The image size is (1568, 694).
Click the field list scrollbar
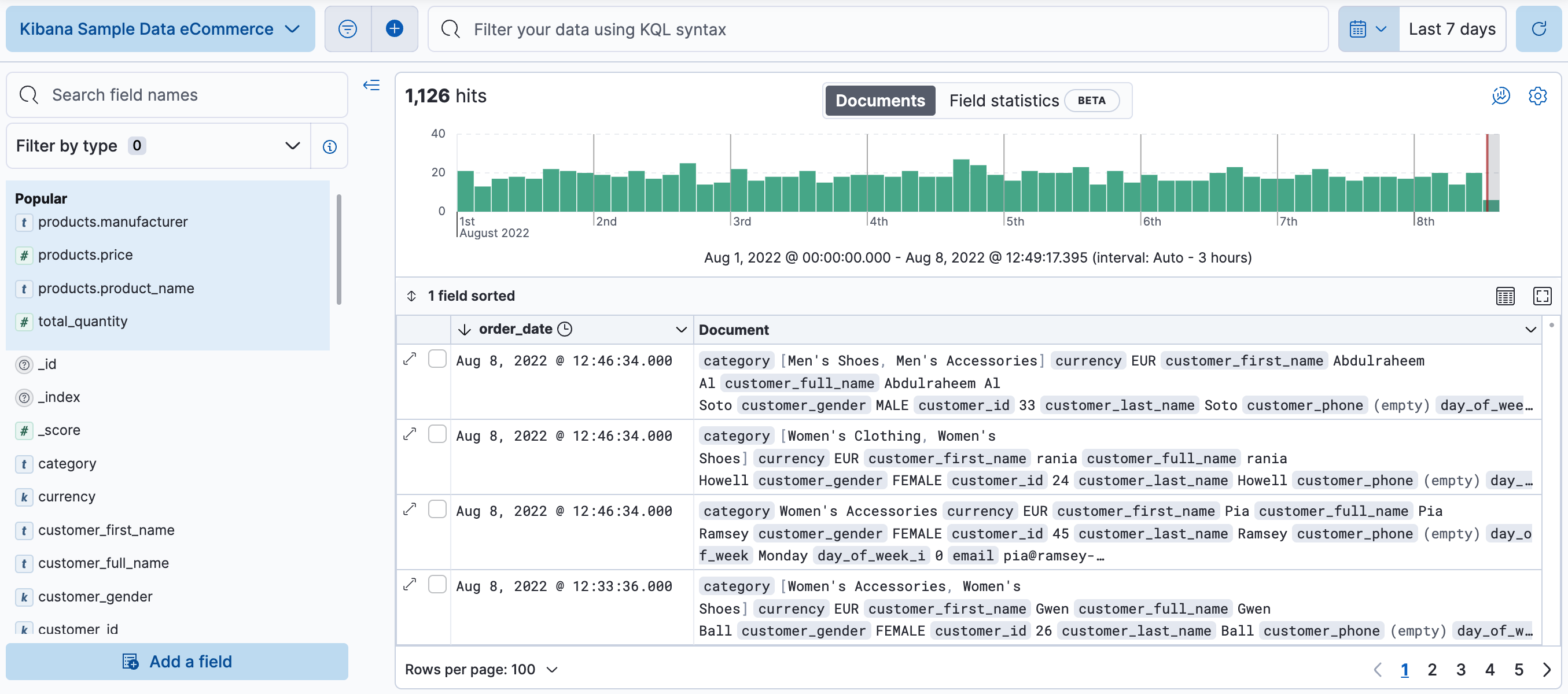pyautogui.click(x=338, y=249)
